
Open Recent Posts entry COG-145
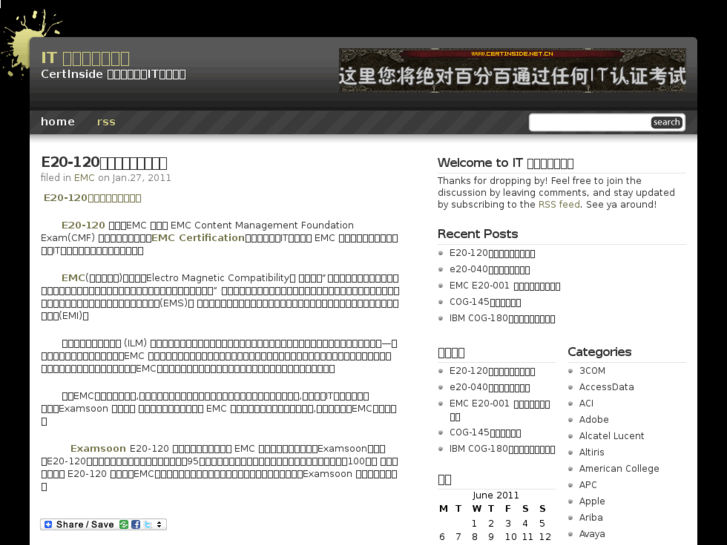[485, 302]
